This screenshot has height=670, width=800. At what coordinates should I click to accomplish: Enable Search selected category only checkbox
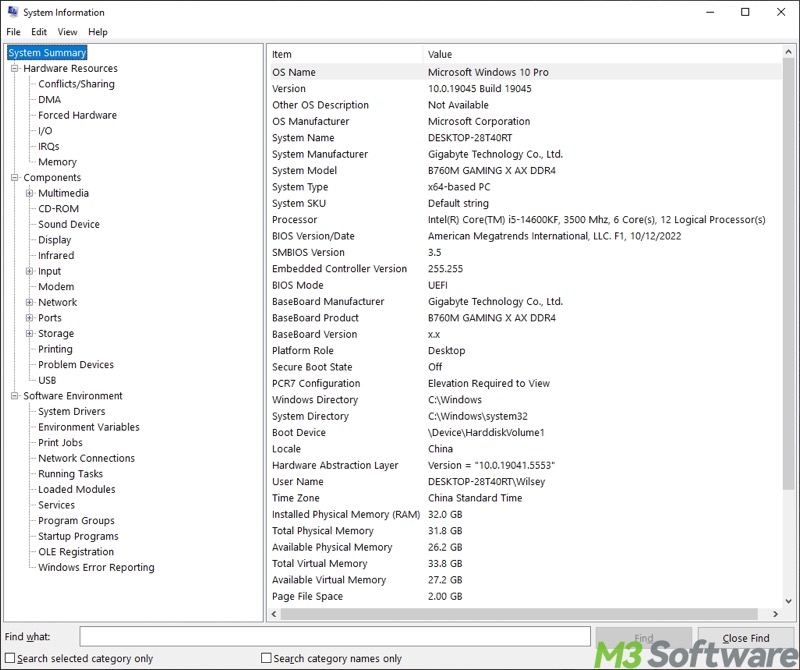10,658
